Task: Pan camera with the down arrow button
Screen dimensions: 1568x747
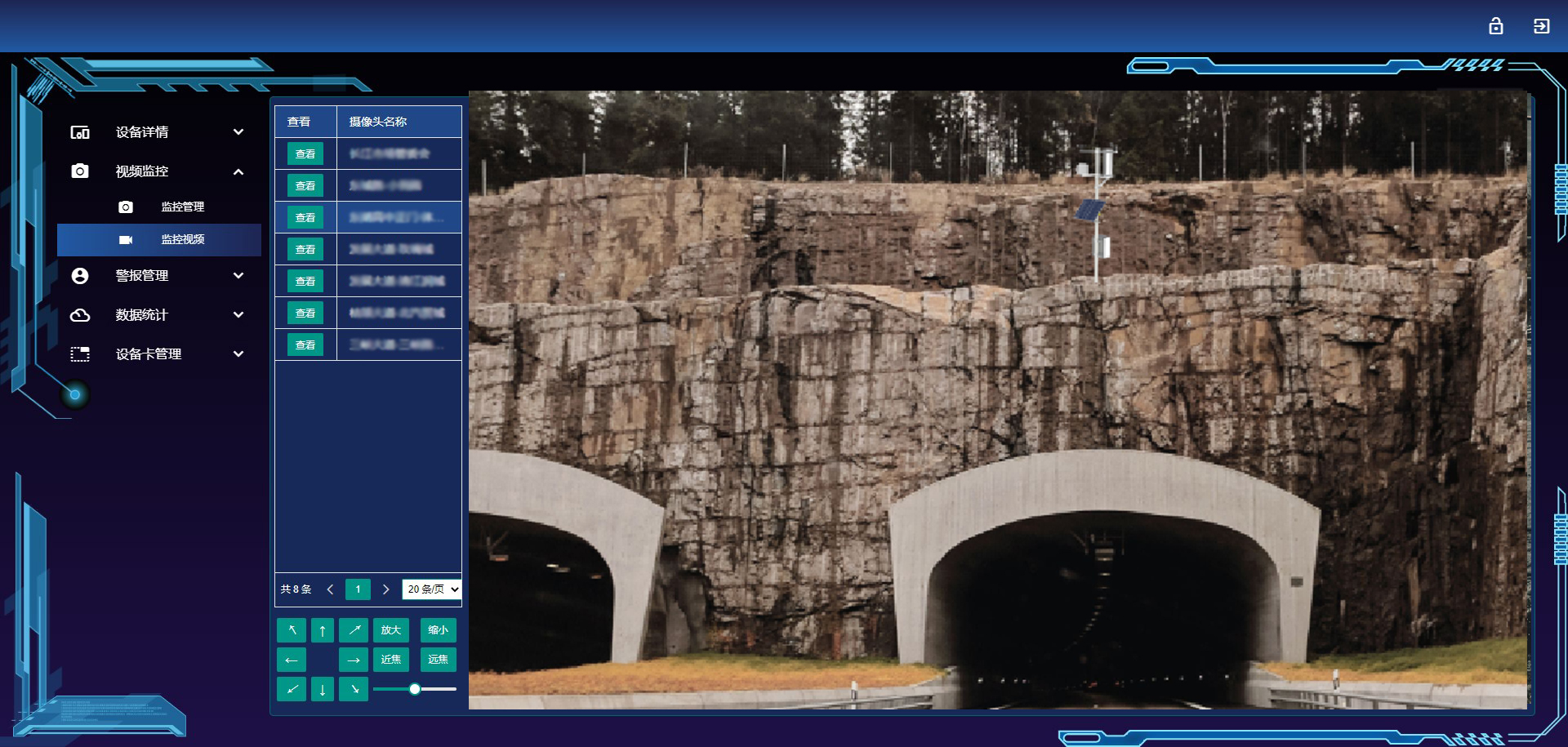Action: click(323, 689)
